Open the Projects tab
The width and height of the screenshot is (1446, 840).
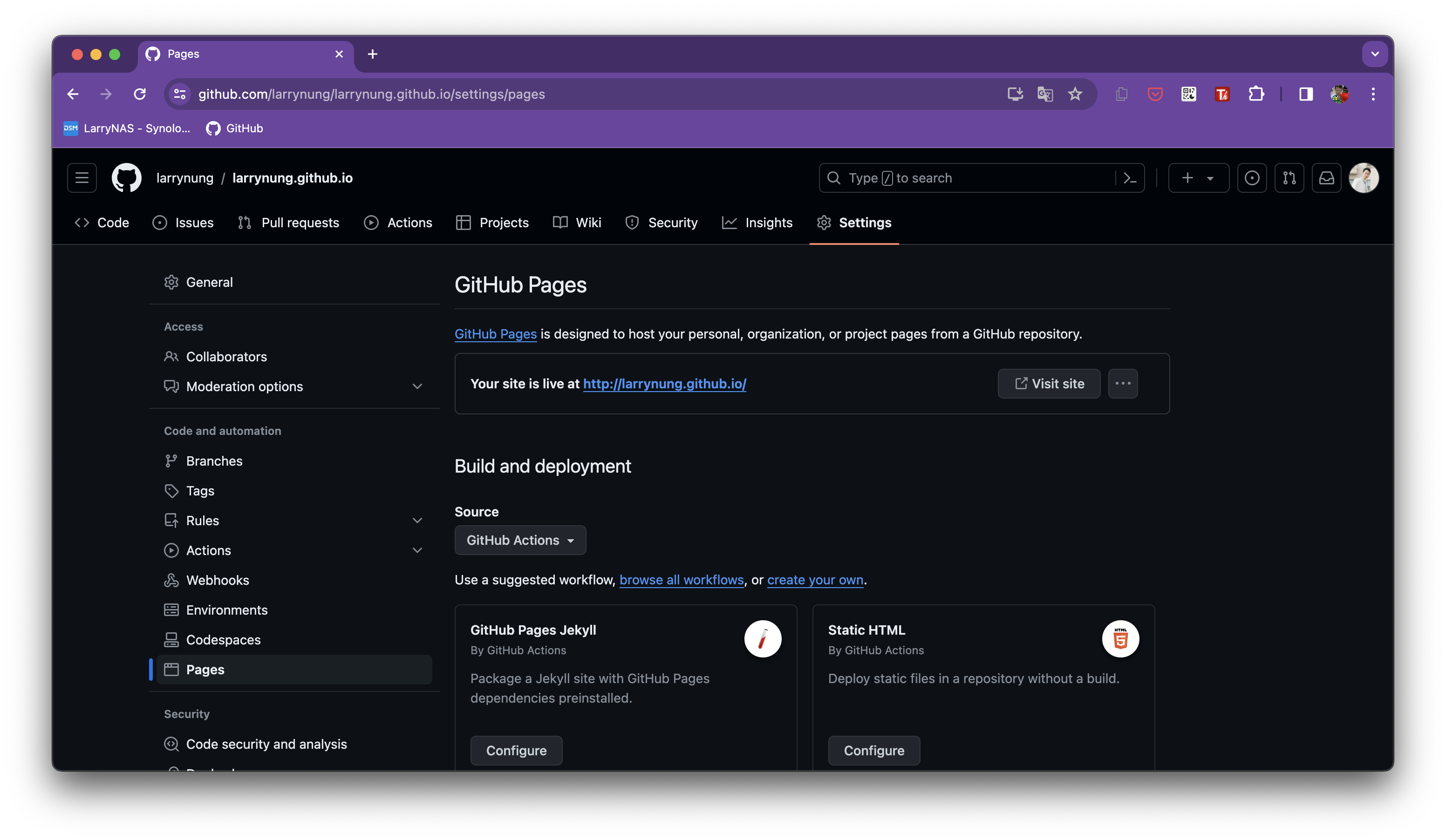point(492,223)
